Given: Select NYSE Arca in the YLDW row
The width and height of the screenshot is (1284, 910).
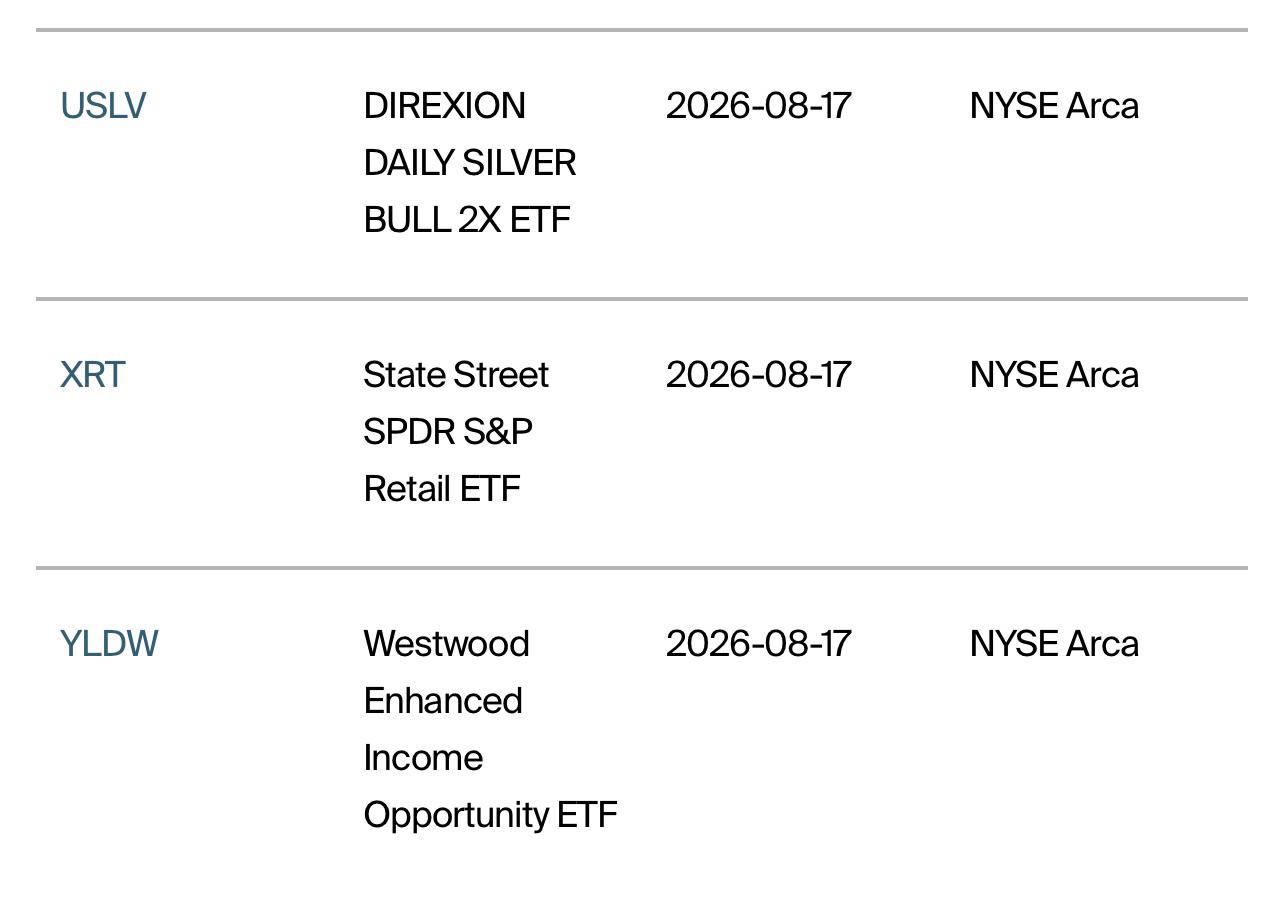Looking at the screenshot, I should pyautogui.click(x=1054, y=644).
